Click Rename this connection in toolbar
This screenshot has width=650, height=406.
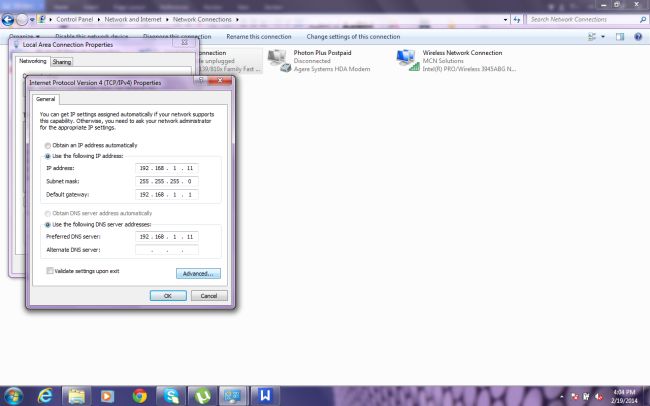pyautogui.click(x=259, y=36)
